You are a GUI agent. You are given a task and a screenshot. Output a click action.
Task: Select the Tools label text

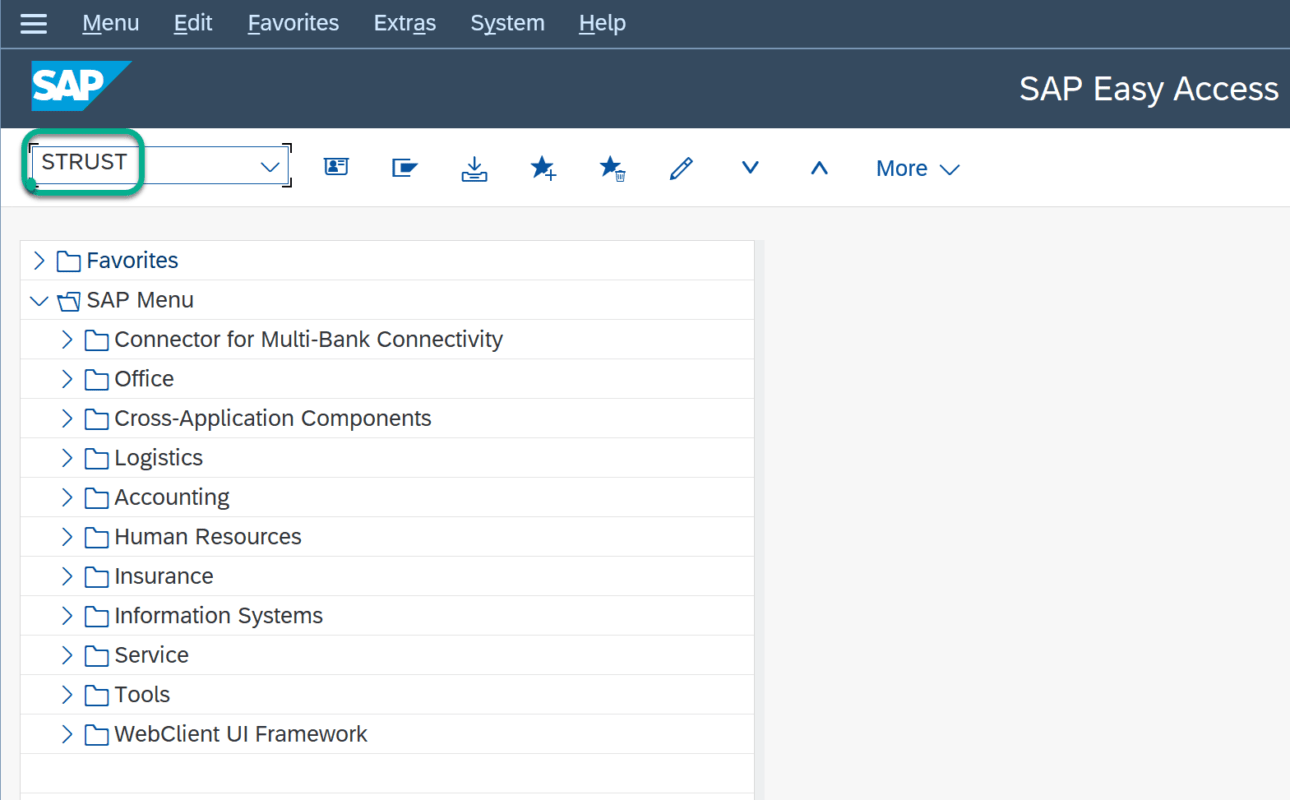point(142,694)
